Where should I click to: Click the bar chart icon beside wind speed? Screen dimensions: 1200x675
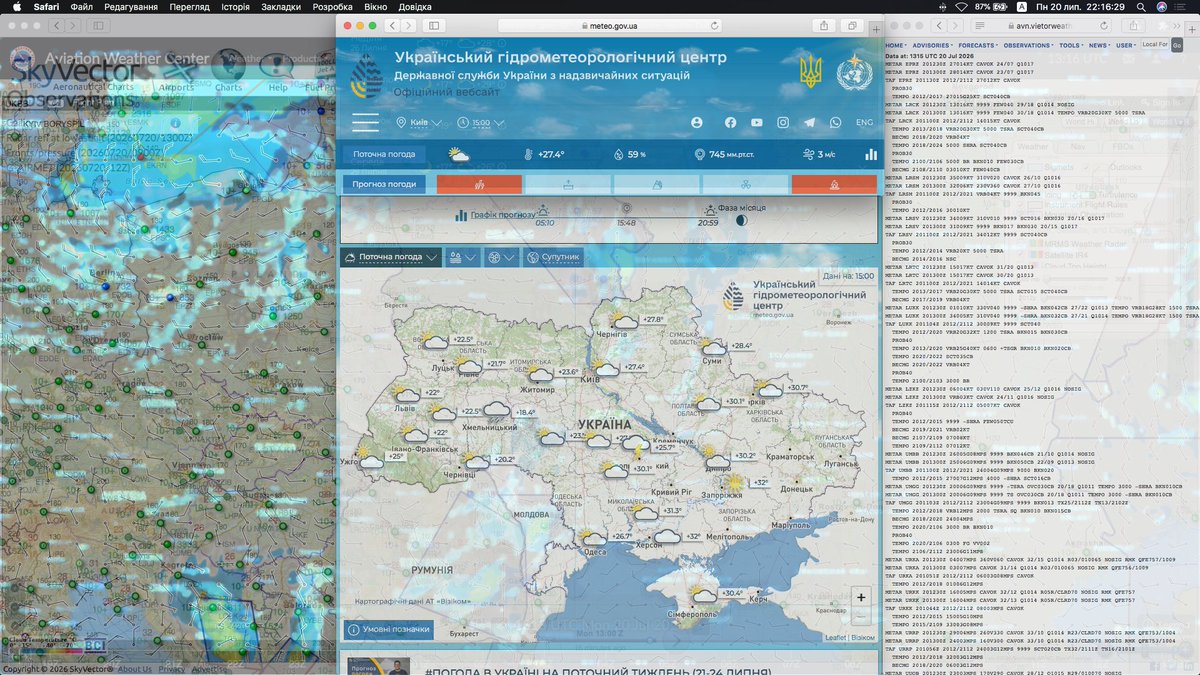[870, 154]
